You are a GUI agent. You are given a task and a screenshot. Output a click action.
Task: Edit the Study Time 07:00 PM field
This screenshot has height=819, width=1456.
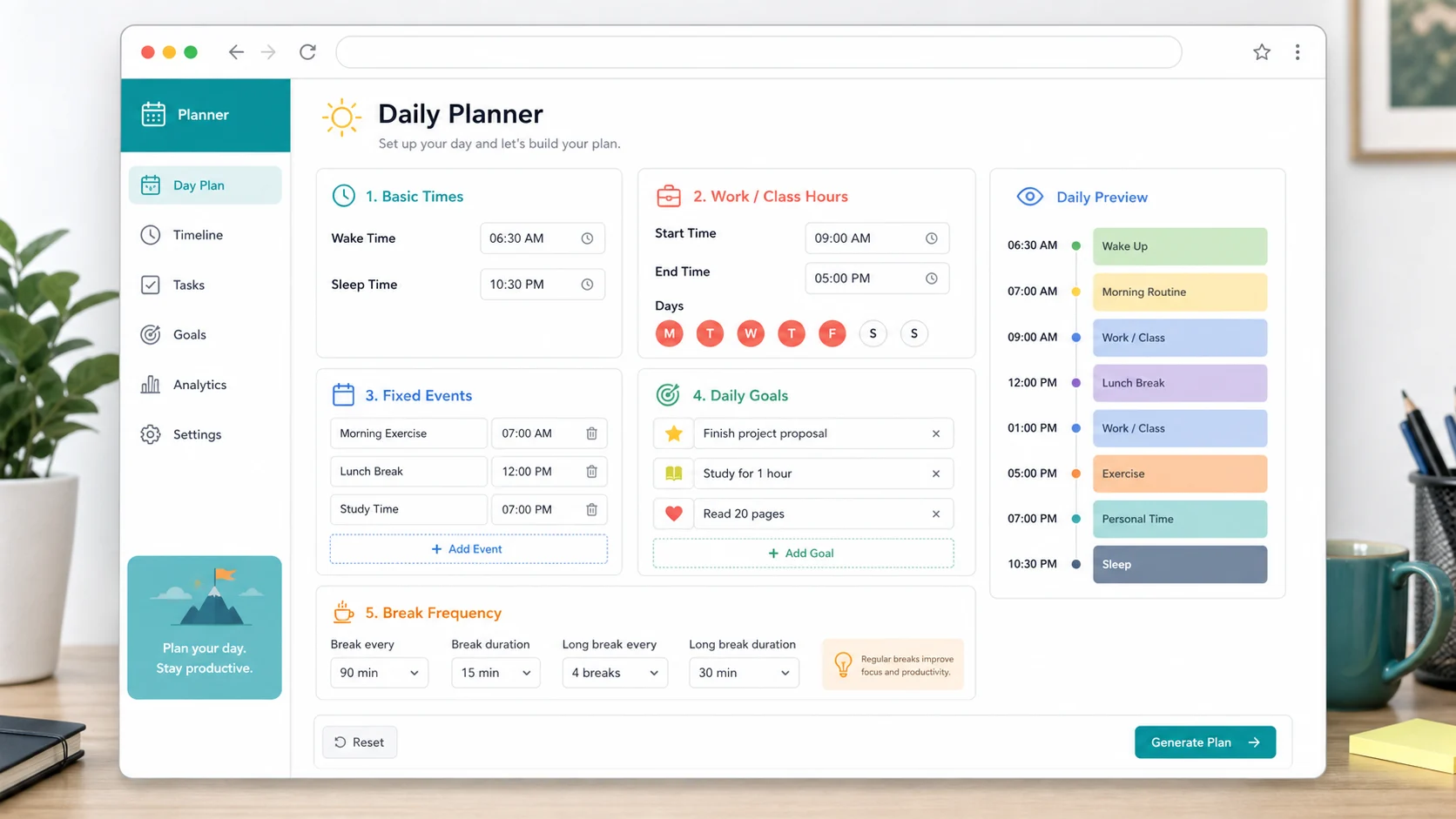click(x=549, y=510)
